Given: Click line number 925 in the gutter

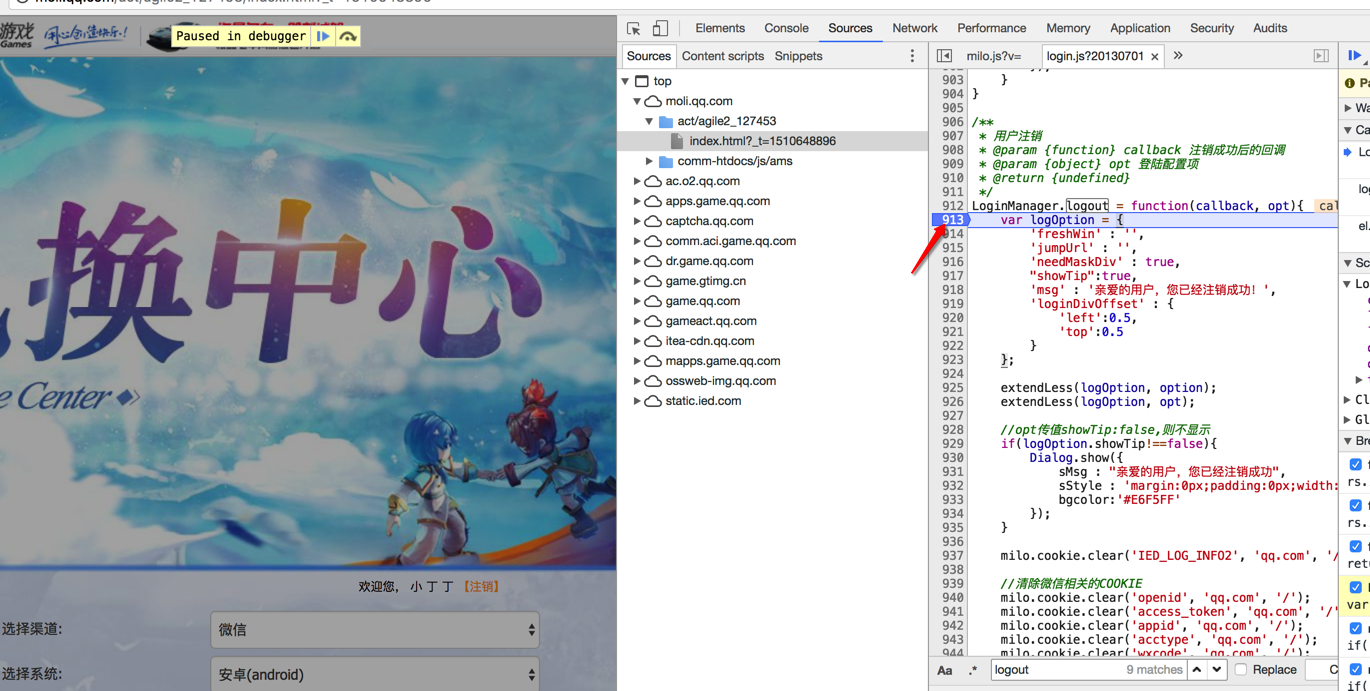Looking at the screenshot, I should click(x=952, y=388).
